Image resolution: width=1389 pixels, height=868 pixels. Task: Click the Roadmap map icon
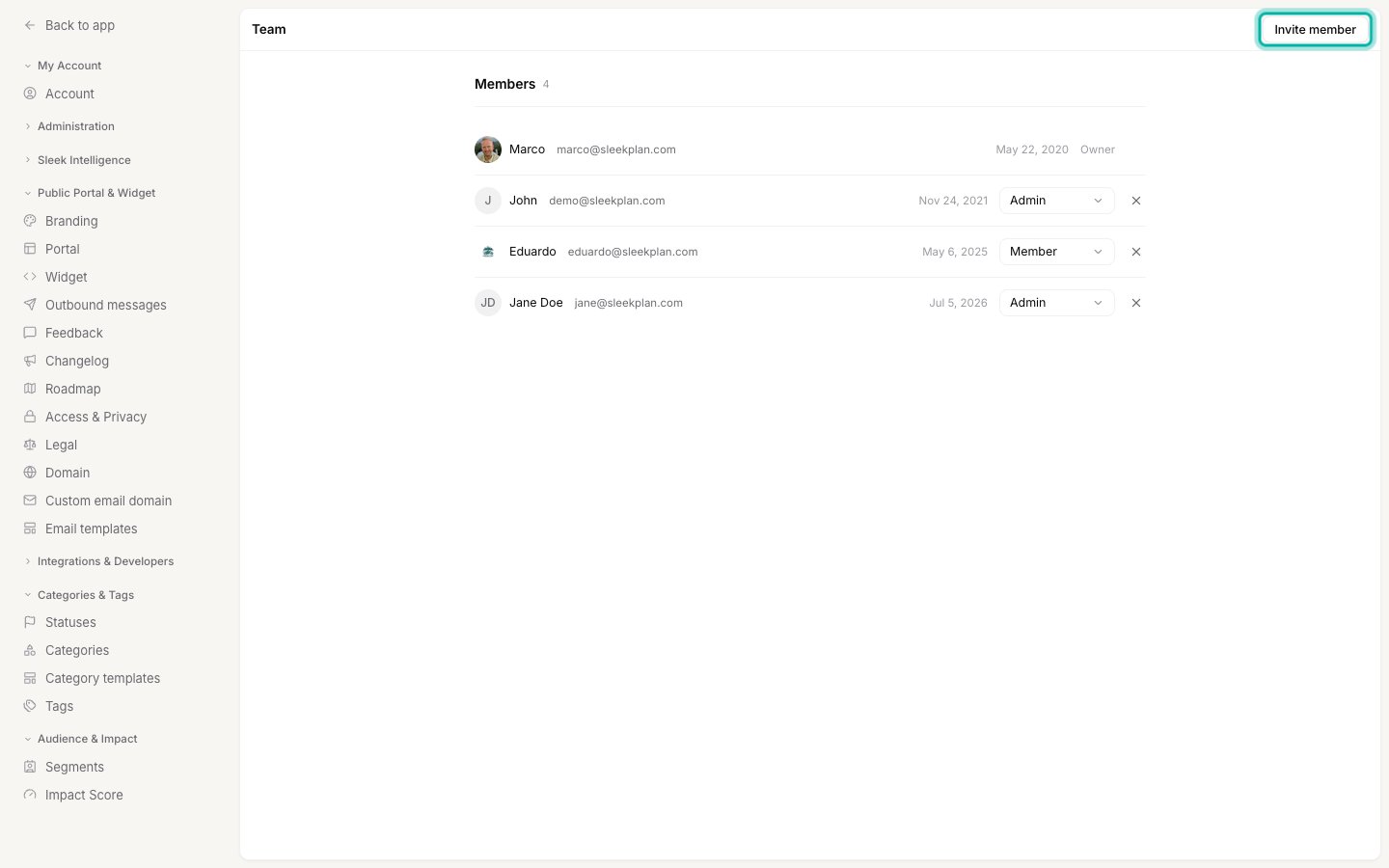point(30,389)
